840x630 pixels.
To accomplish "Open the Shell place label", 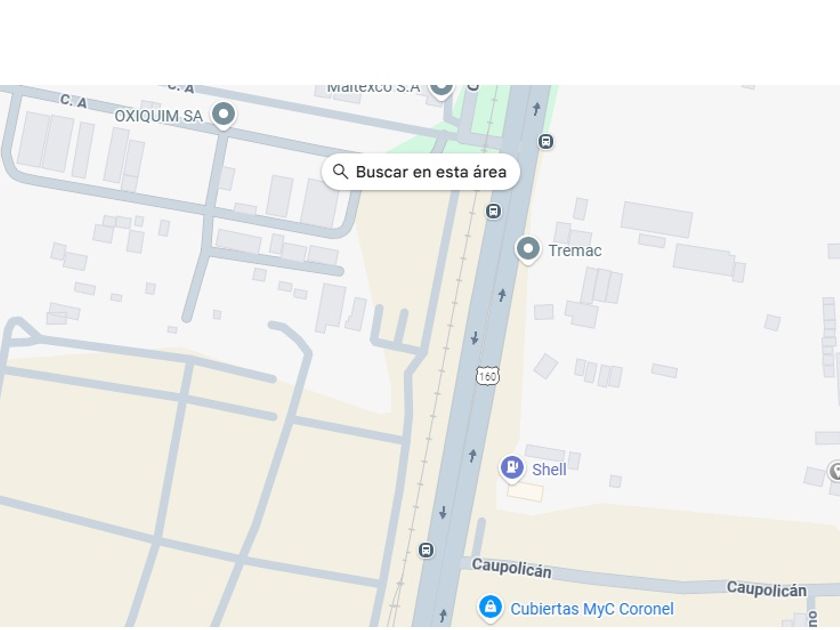I will [549, 470].
